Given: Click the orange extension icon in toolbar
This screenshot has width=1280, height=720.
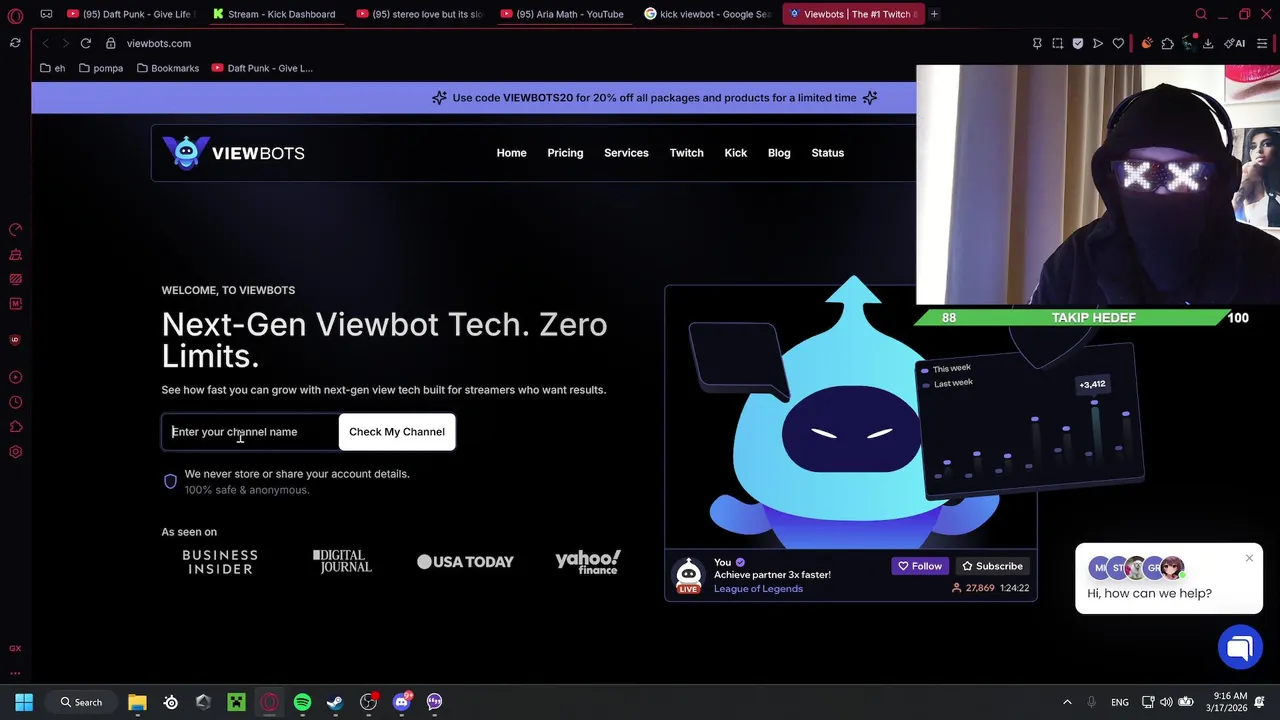Looking at the screenshot, I should coord(1147,43).
